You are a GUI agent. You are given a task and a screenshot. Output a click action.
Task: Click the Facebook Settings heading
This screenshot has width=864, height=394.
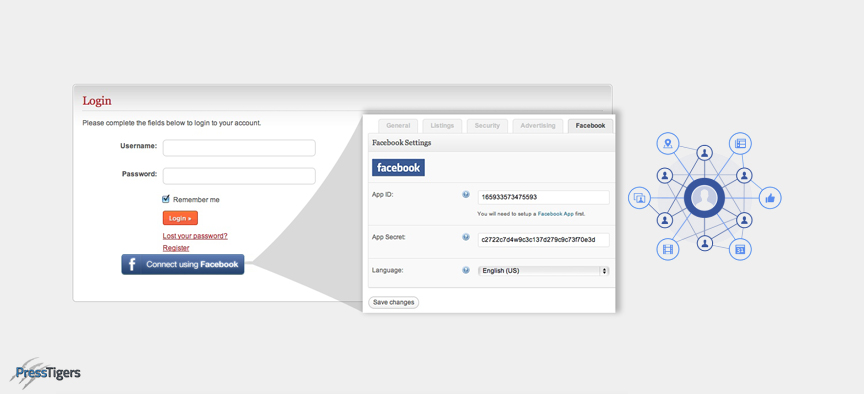(x=402, y=143)
